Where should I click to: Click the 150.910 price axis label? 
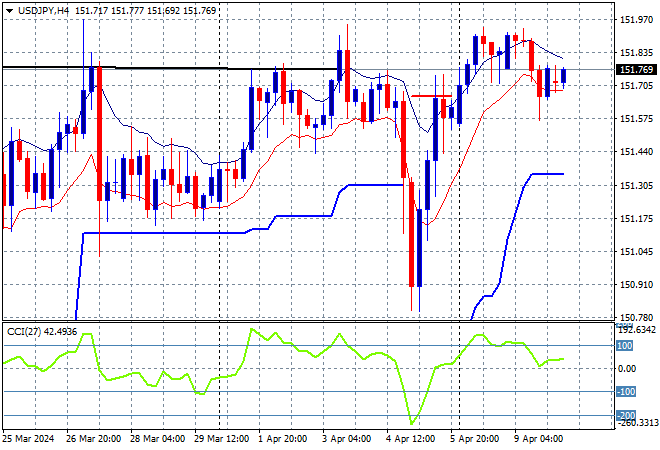pyautogui.click(x=636, y=285)
